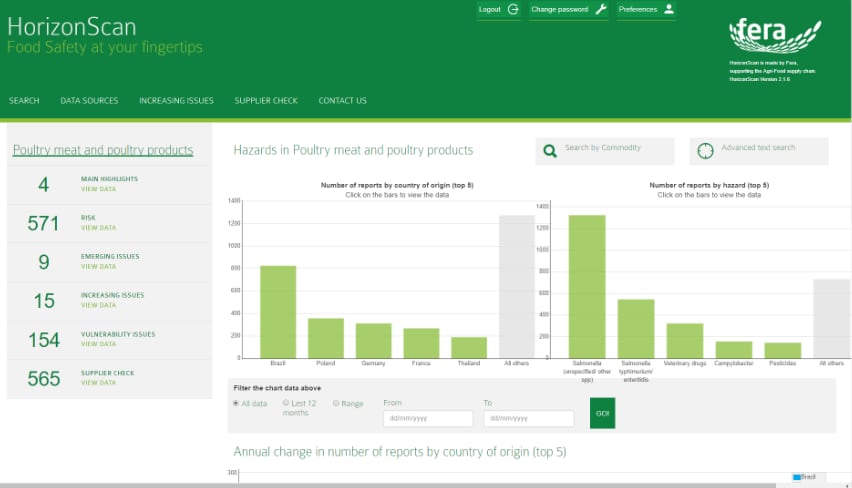
Task: Click the Brazil bar in origin chart
Action: point(278,312)
